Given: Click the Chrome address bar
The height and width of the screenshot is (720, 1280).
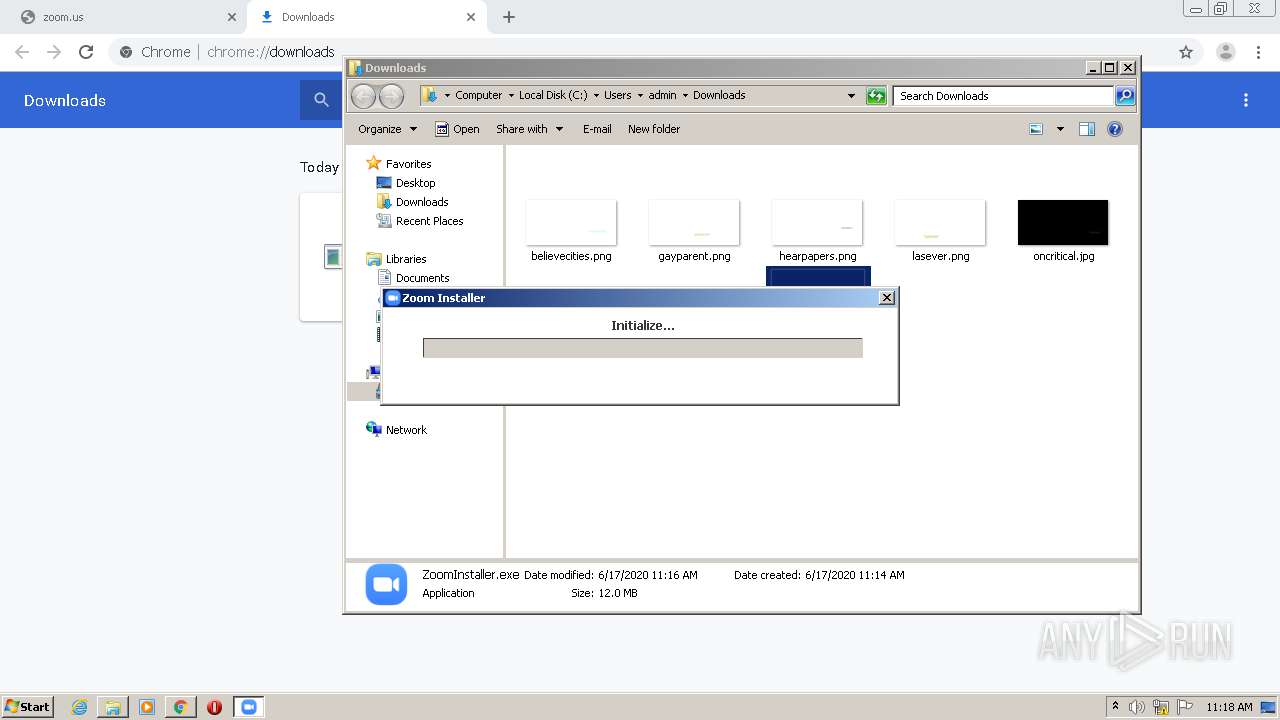Looking at the screenshot, I should [x=640, y=52].
